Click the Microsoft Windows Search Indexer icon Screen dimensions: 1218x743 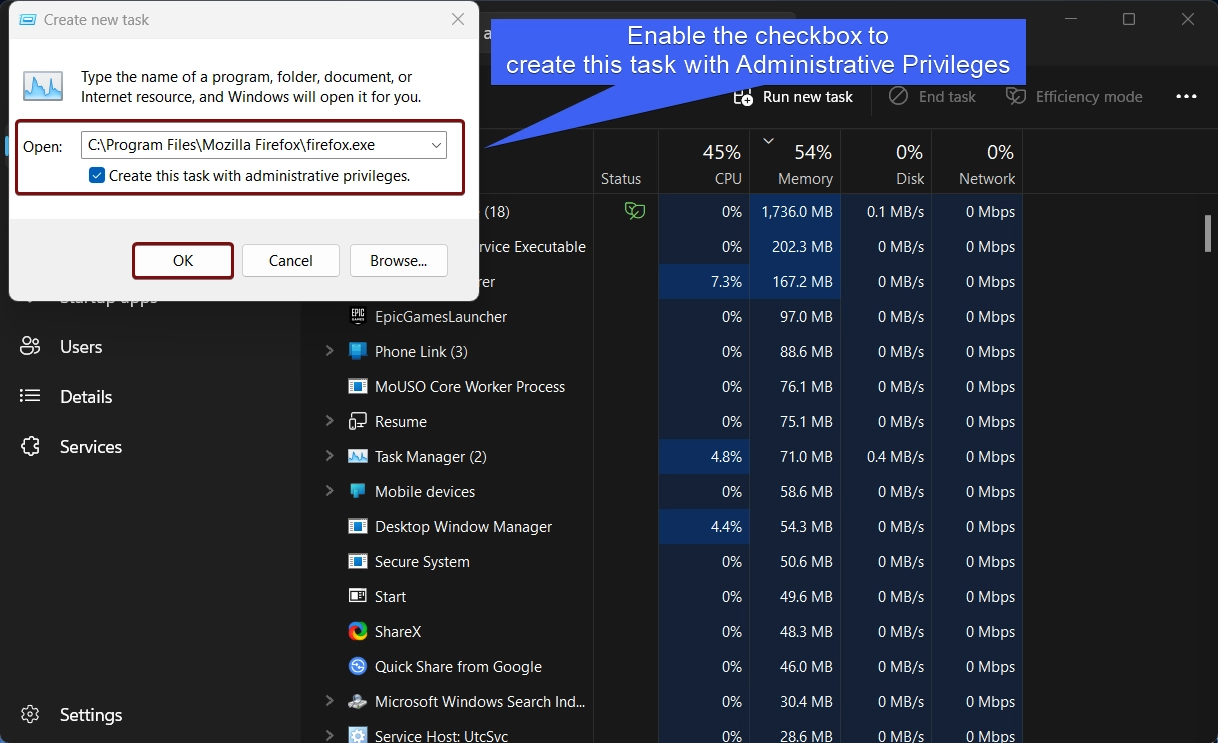point(358,701)
